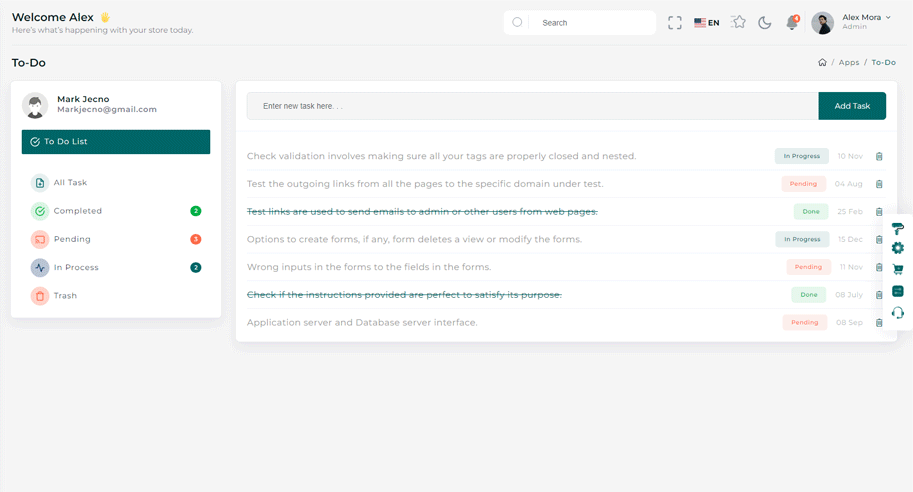Toggle dark mode moon icon
The height and width of the screenshot is (492, 913).
[x=765, y=22]
